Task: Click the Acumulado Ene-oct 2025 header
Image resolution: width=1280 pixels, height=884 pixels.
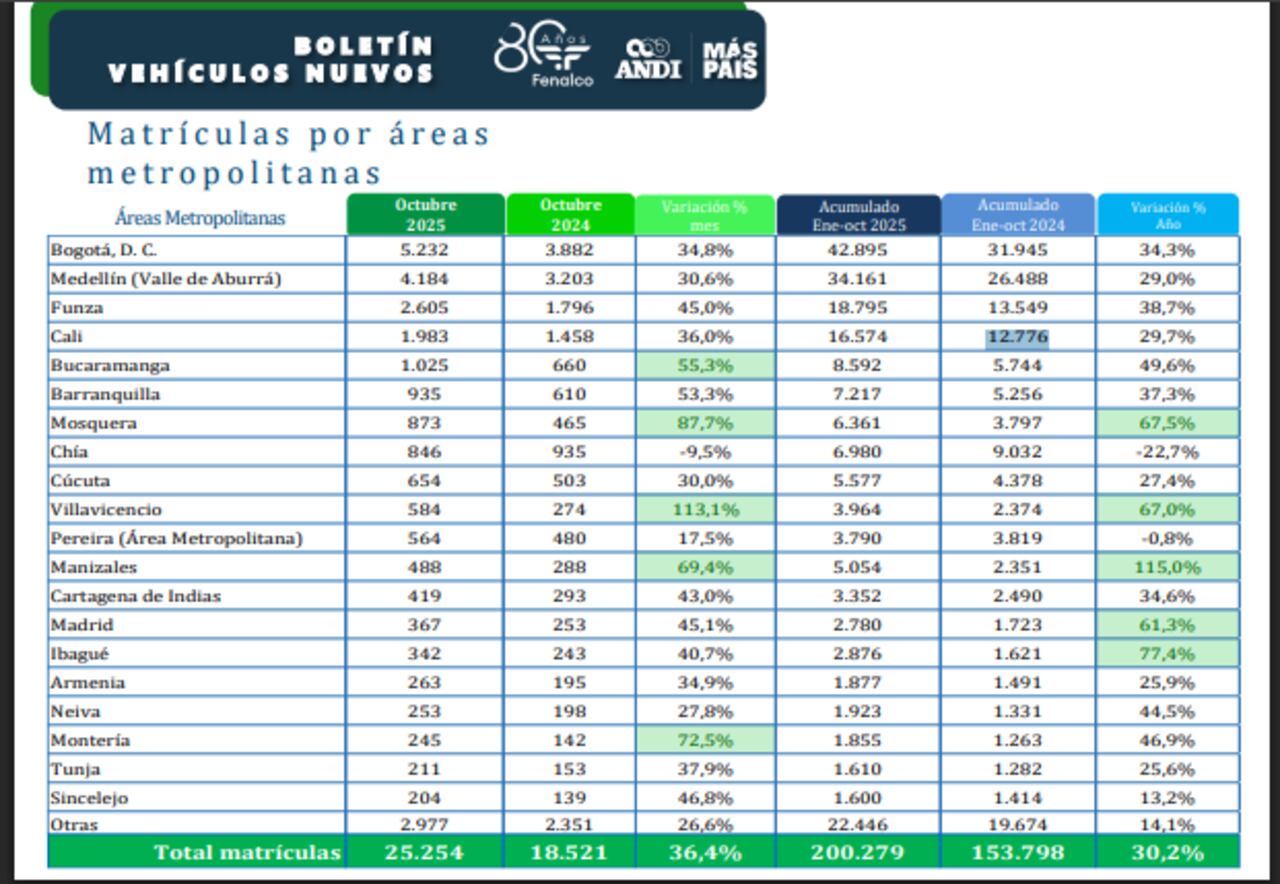Action: point(858,212)
